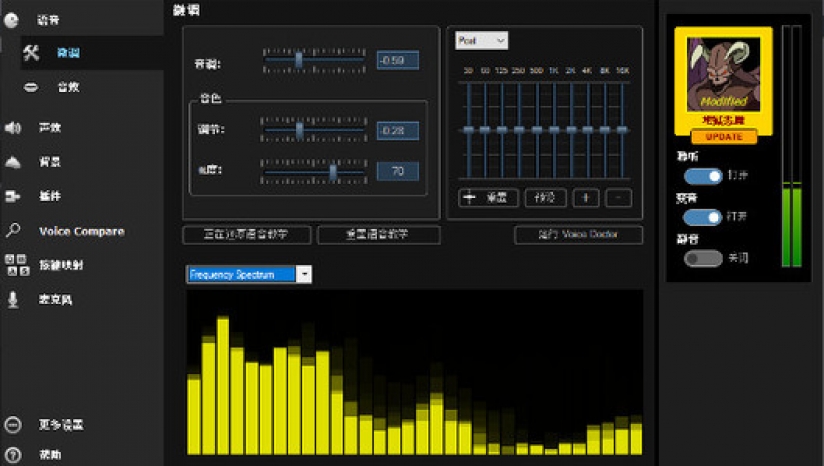Select the highlighted blue tweak menu entry
The width and height of the screenshot is (824, 466).
[68, 53]
